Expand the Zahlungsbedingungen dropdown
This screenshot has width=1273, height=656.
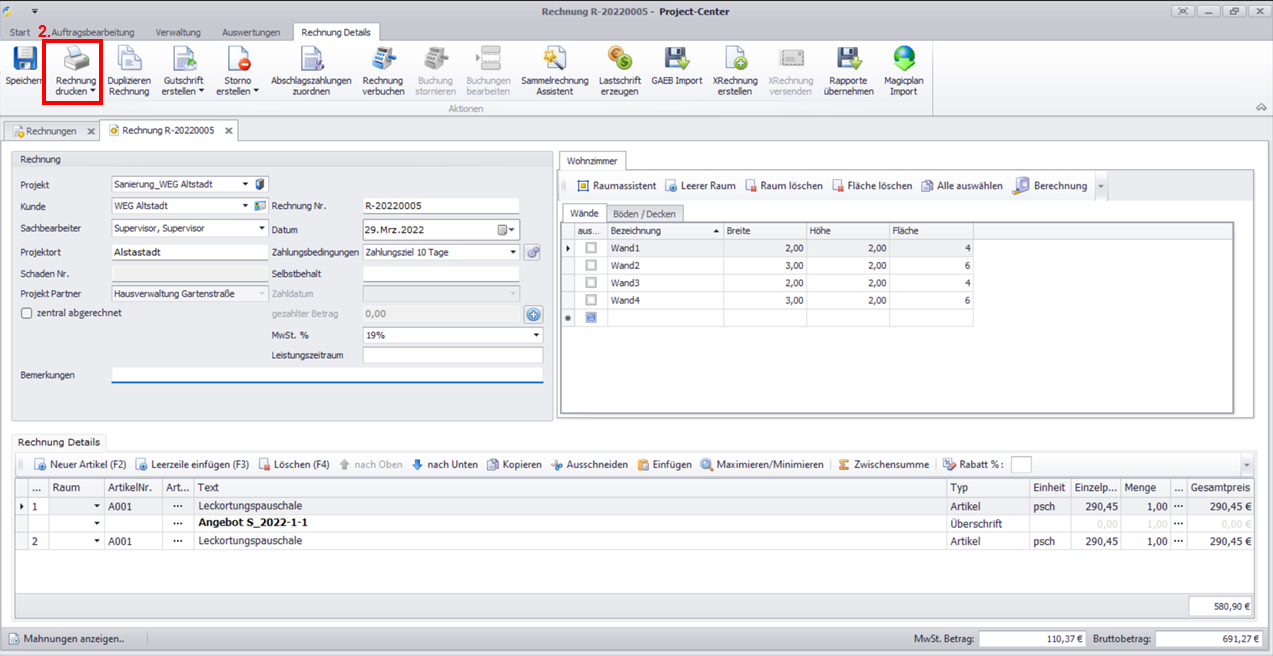click(513, 253)
